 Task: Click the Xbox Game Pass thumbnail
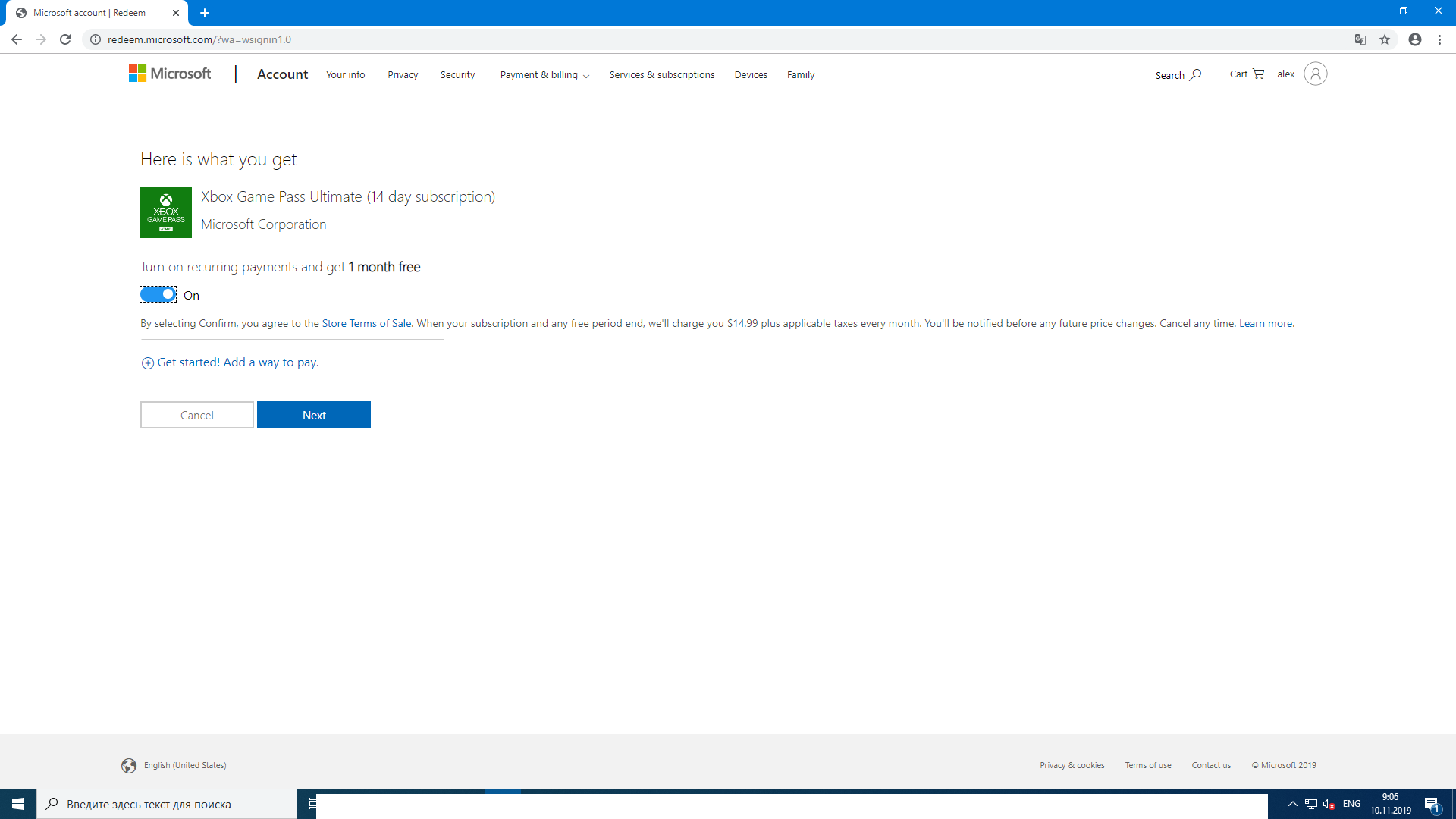coord(166,212)
